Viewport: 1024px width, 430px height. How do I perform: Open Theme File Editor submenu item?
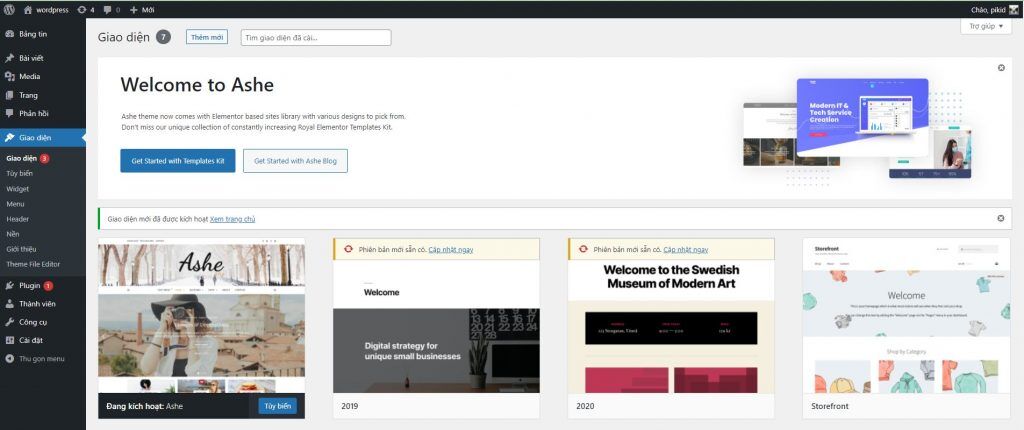[33, 264]
